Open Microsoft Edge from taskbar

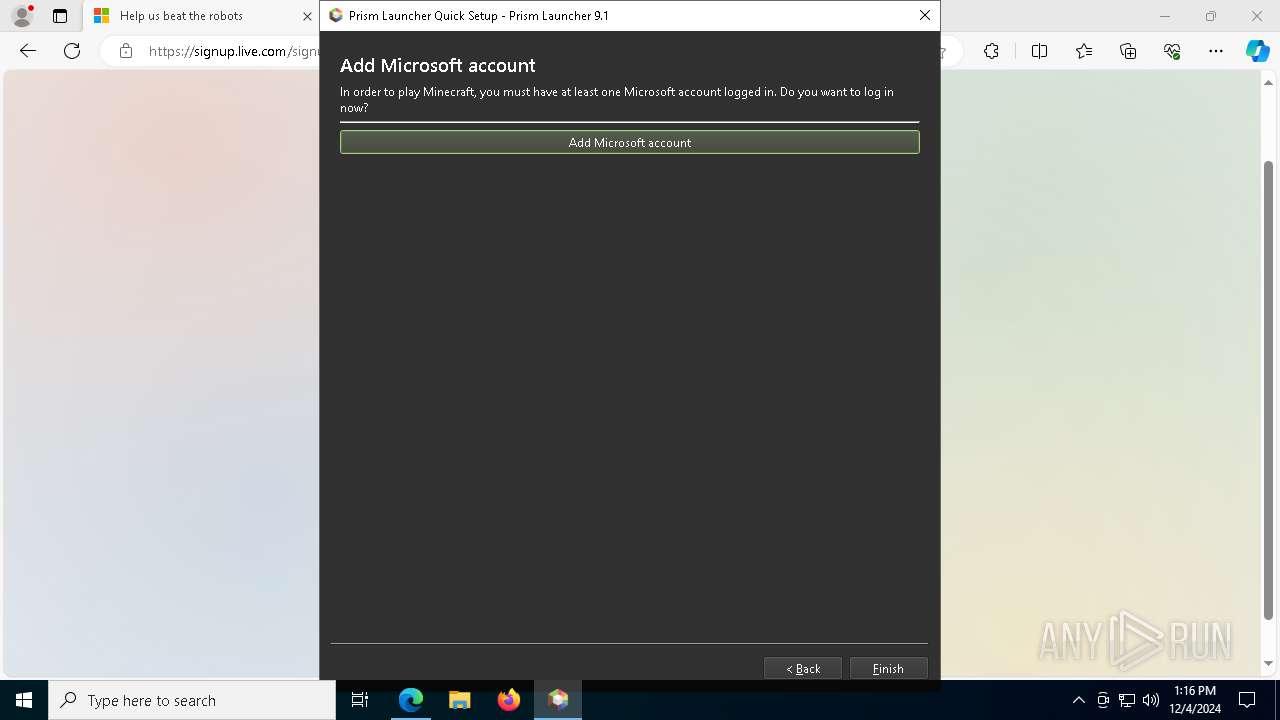(x=411, y=700)
